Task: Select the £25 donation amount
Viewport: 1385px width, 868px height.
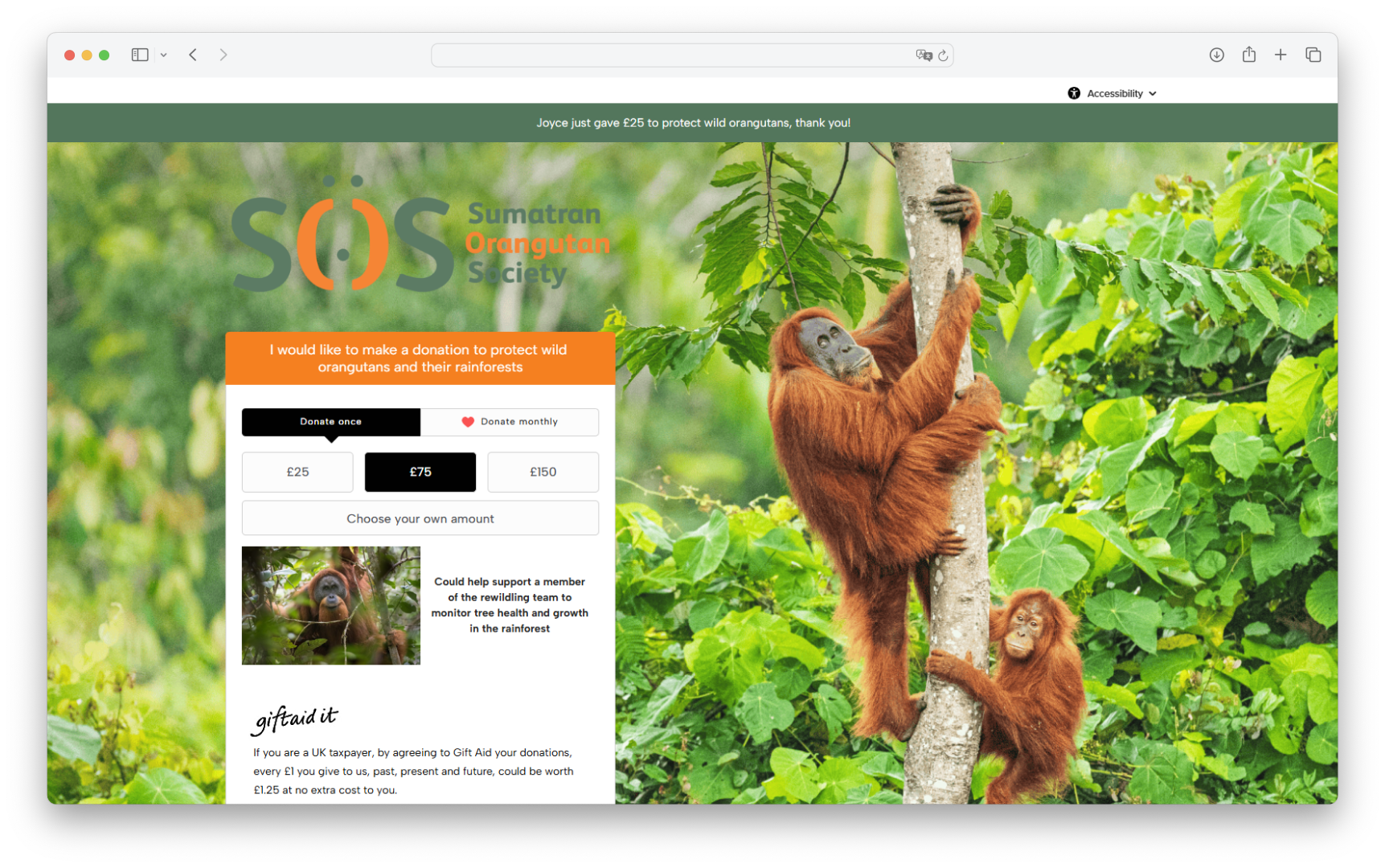Action: coord(297,472)
